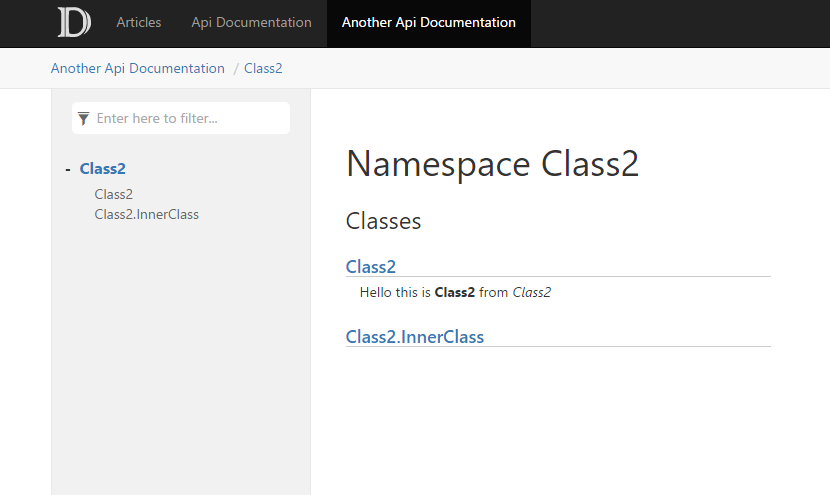Click italic Class2 text in description

tap(531, 293)
